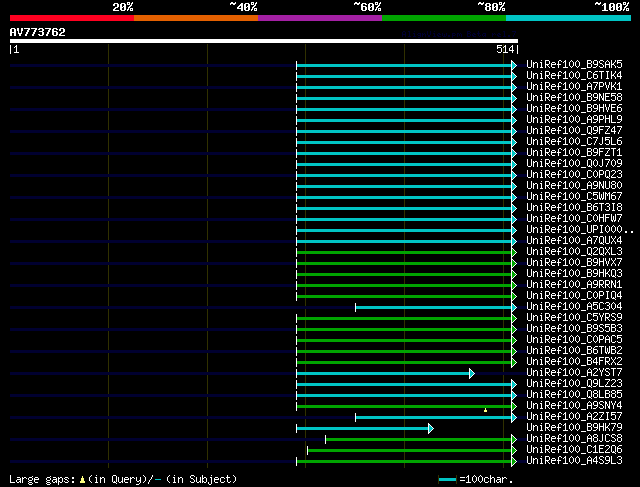Open the UniRef100_Q9FZ47 hit link
640x487 pixels.
573,131
